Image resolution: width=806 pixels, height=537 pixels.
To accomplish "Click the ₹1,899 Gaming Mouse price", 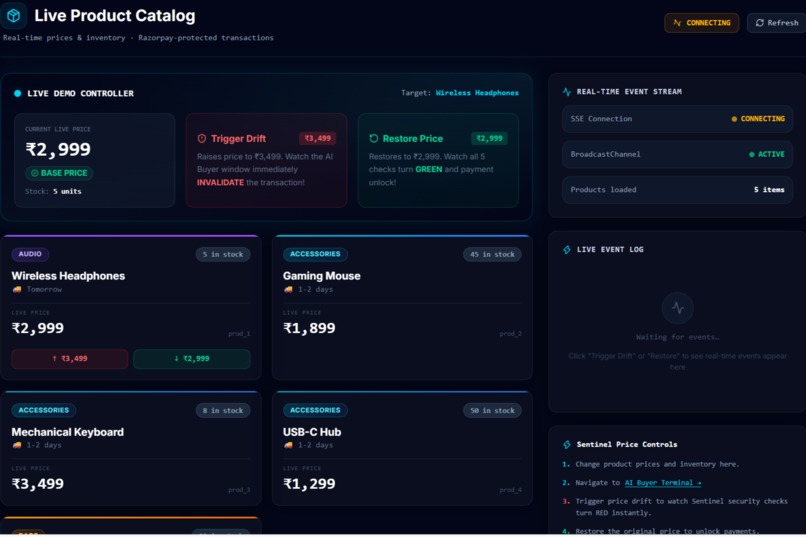I will [309, 328].
